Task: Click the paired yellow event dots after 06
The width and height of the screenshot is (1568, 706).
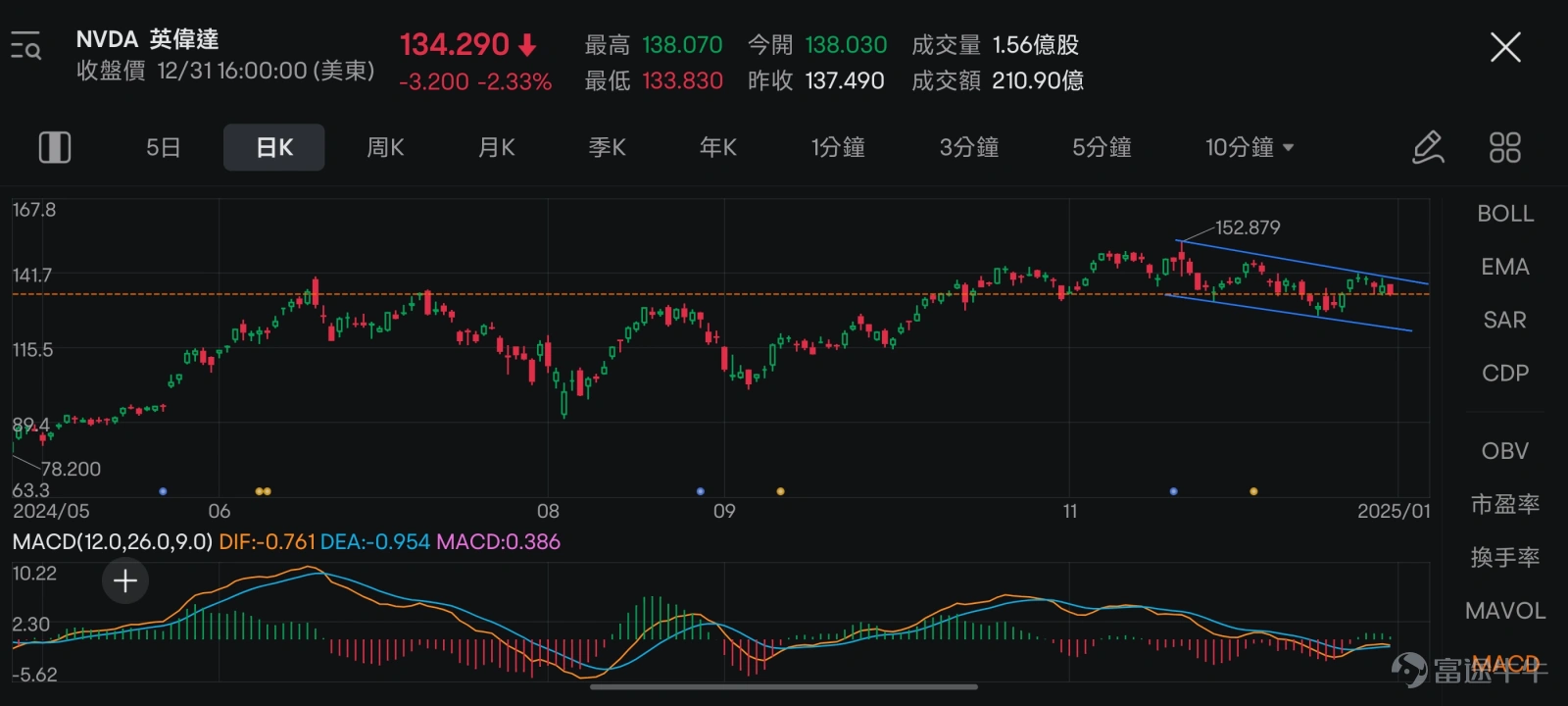Action: pyautogui.click(x=263, y=491)
